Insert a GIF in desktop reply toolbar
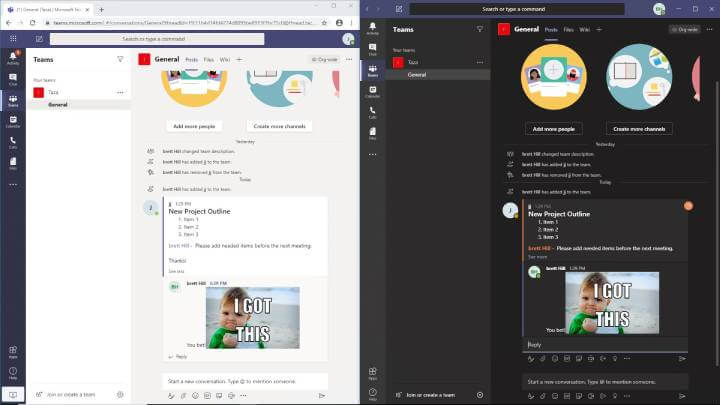720x405 pixels. (567, 359)
